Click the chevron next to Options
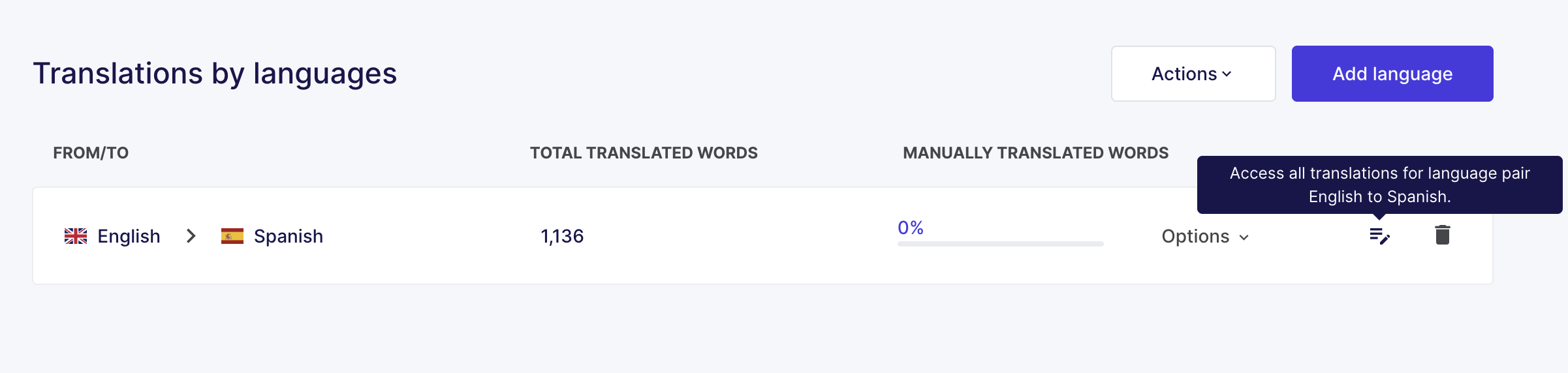 (x=1244, y=237)
